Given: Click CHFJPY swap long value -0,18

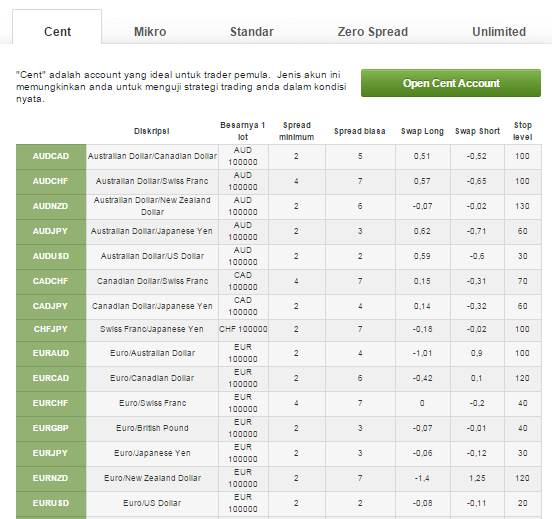Looking at the screenshot, I should coord(422,330).
